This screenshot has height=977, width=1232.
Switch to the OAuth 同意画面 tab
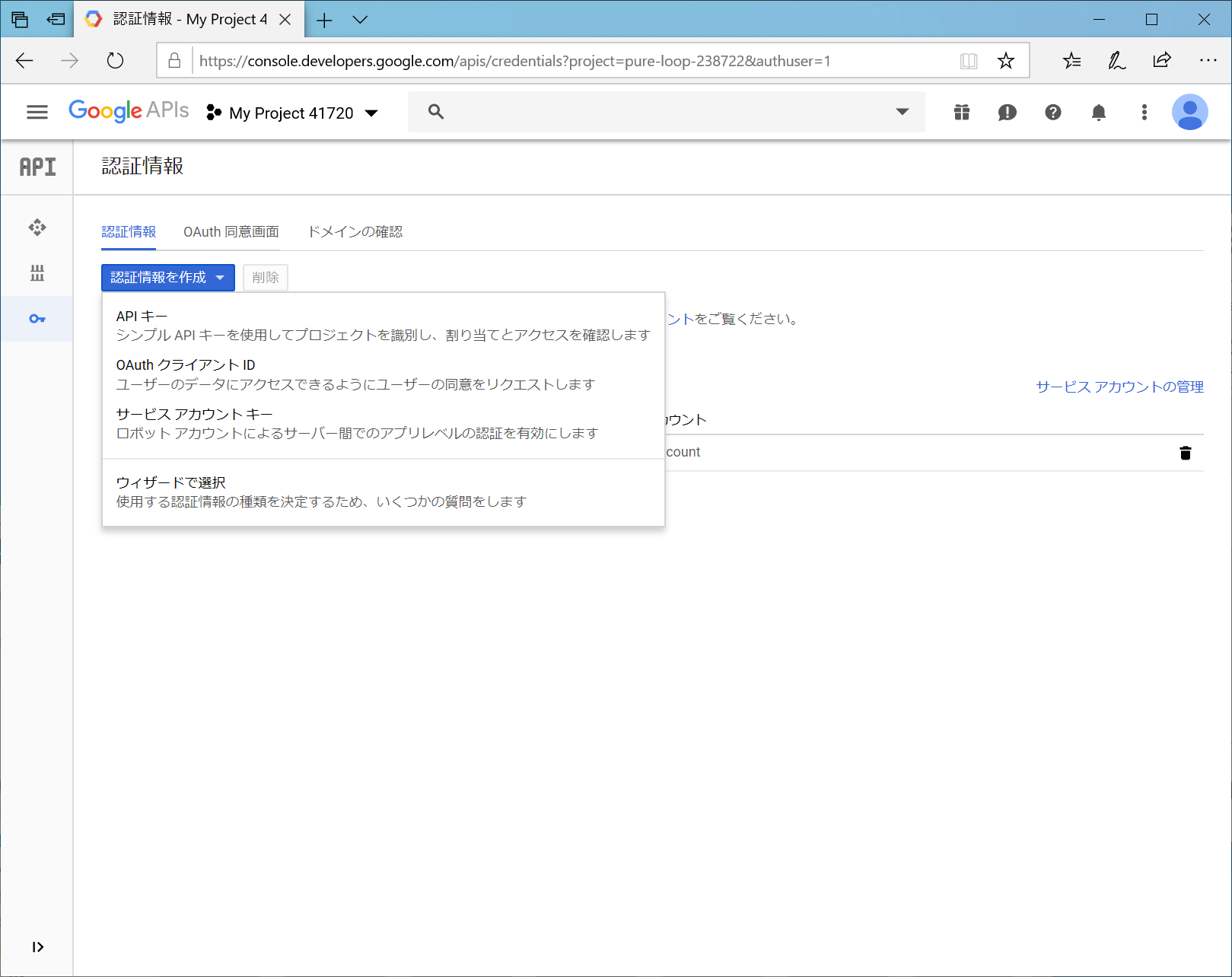point(231,232)
